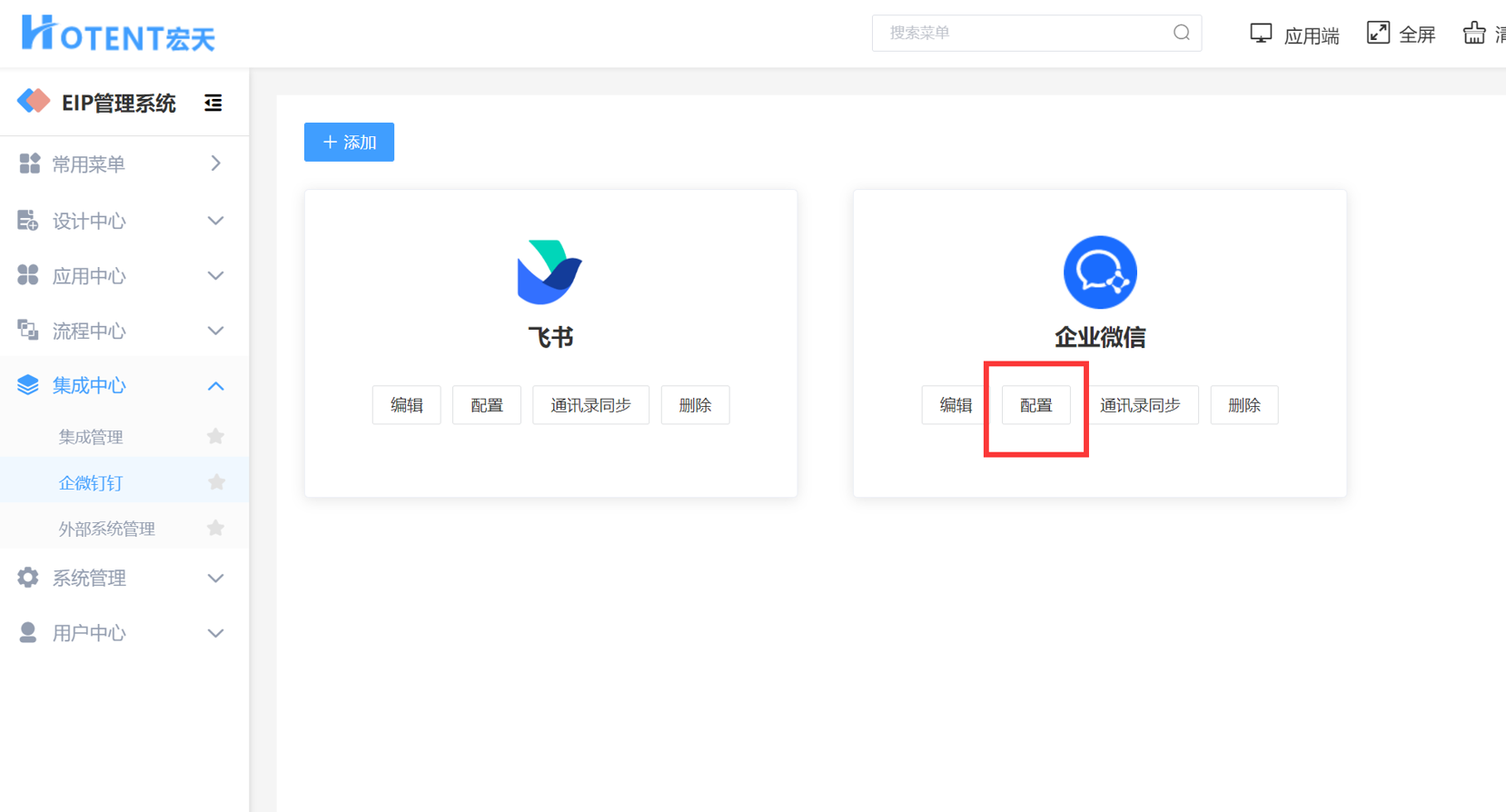Expand the 流程中心 chevron
The height and width of the screenshot is (812, 1506).
pos(215,331)
